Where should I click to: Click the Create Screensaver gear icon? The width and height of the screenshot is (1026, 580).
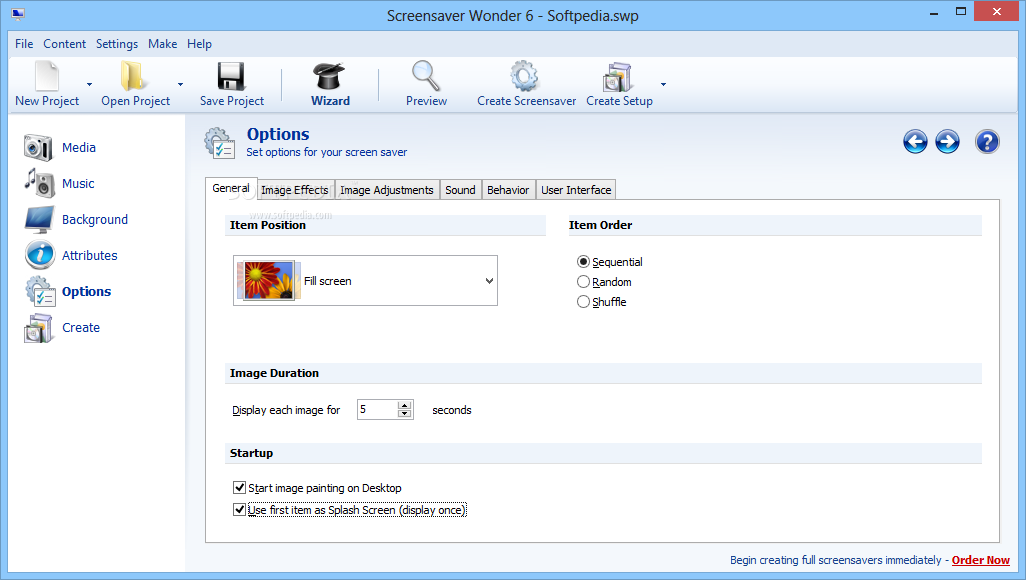coord(525,76)
